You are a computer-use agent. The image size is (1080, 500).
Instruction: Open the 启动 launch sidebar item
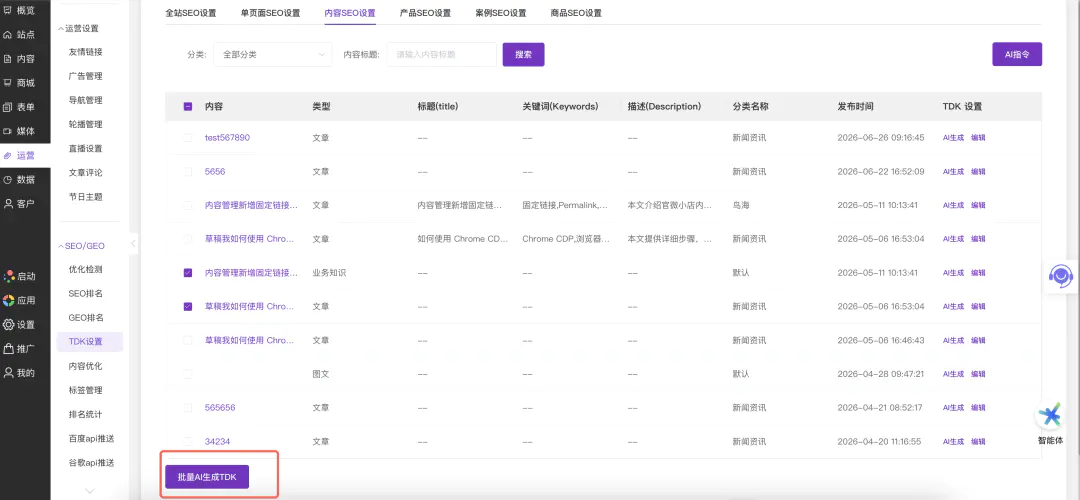tap(20, 276)
